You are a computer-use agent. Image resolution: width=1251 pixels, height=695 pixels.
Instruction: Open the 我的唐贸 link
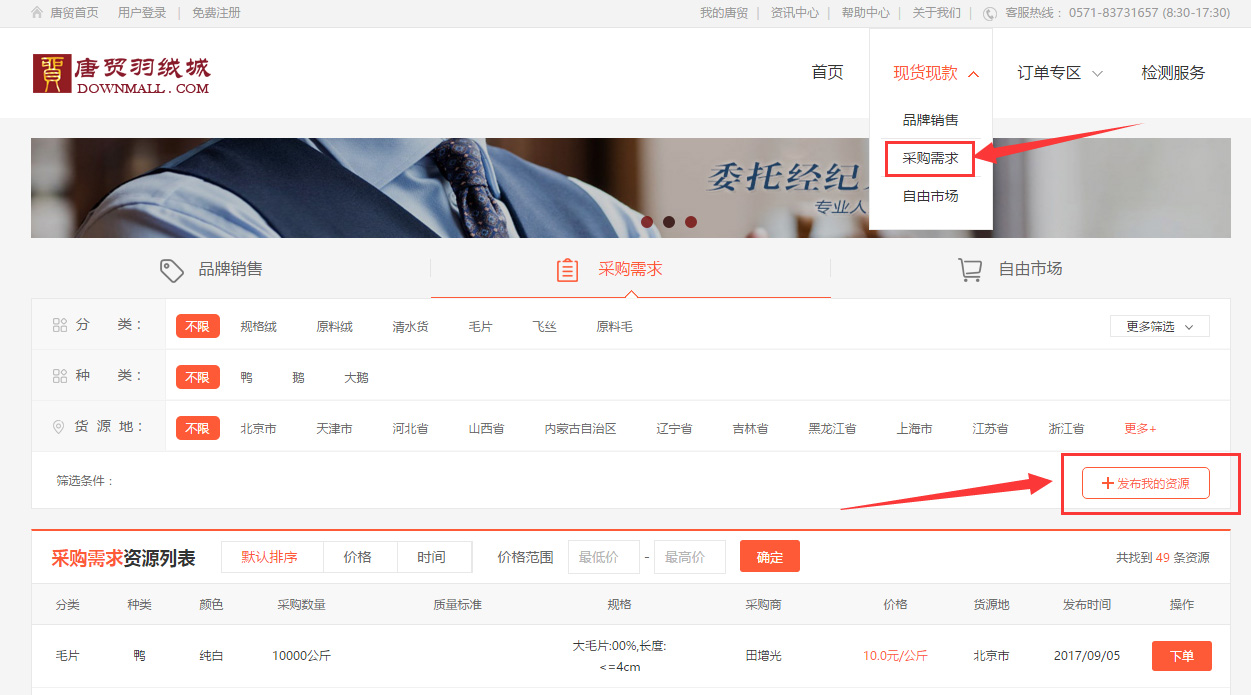(x=724, y=13)
